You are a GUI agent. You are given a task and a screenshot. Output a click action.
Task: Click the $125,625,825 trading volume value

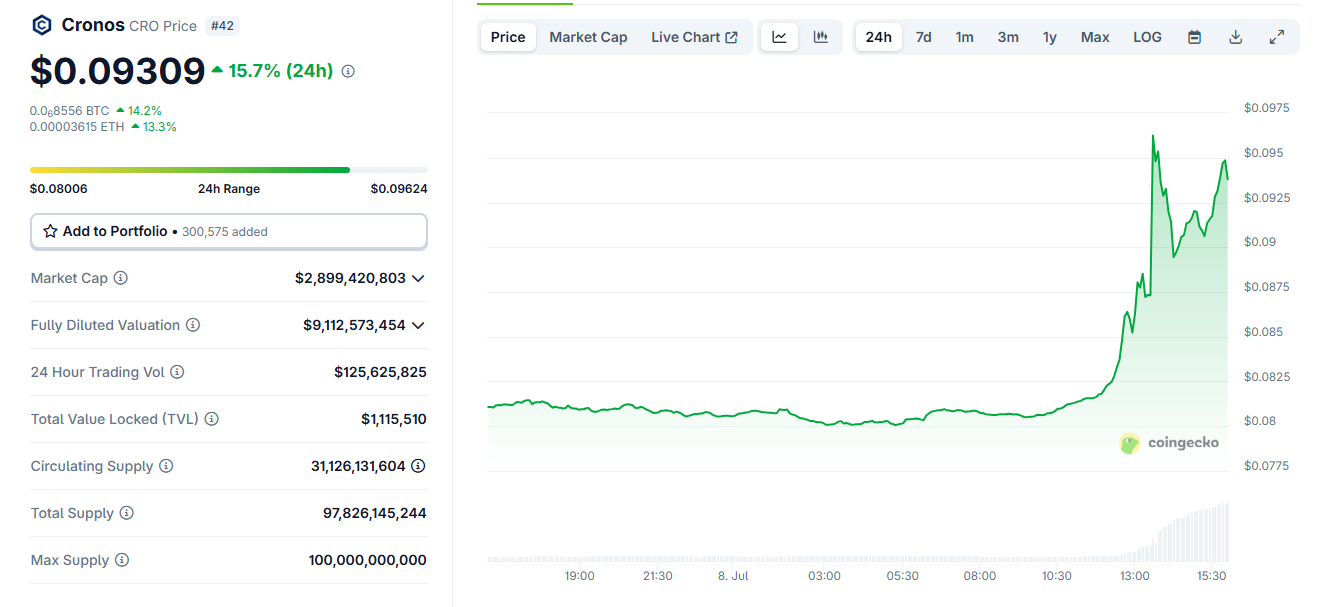(x=380, y=372)
